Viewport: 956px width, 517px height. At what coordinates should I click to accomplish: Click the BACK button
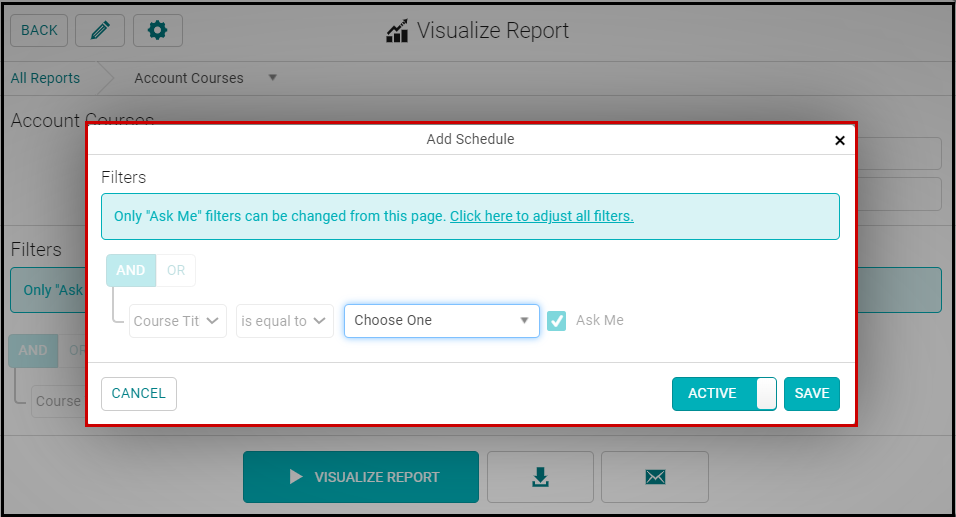39,30
